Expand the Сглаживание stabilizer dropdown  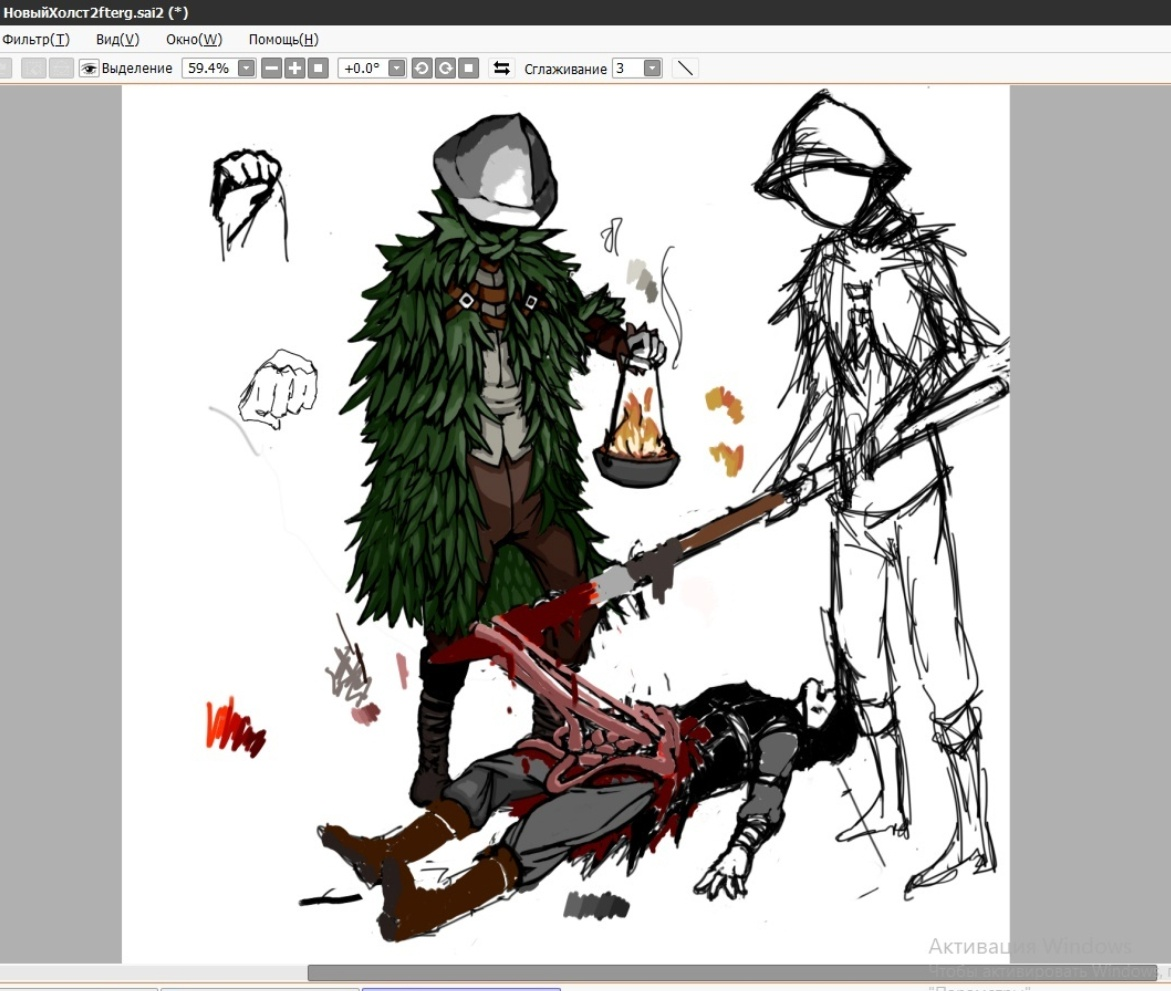click(x=652, y=68)
